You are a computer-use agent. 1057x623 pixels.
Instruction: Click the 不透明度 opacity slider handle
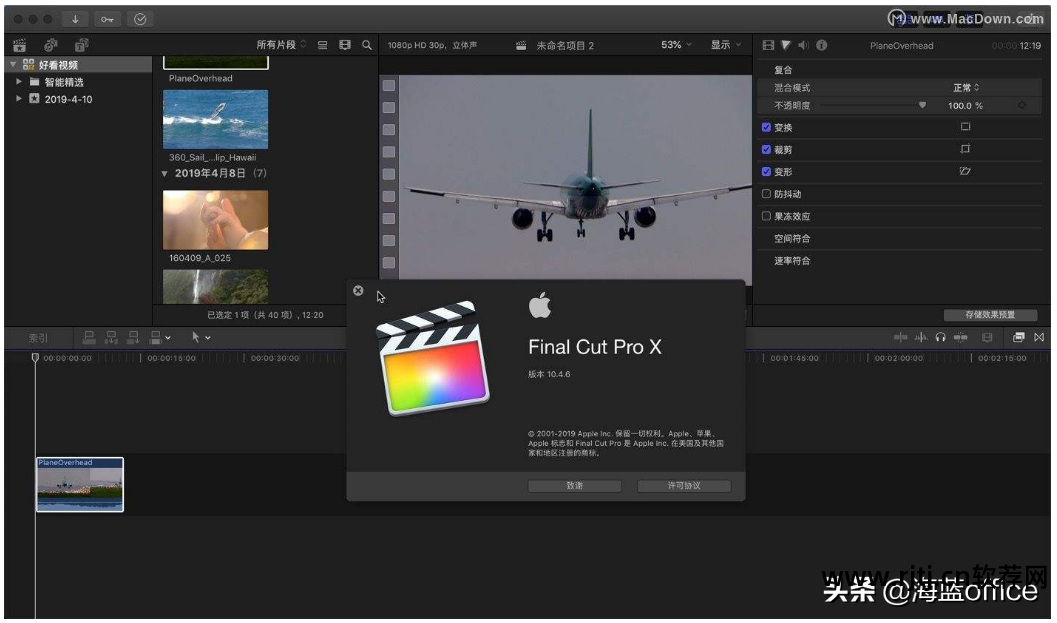point(922,105)
